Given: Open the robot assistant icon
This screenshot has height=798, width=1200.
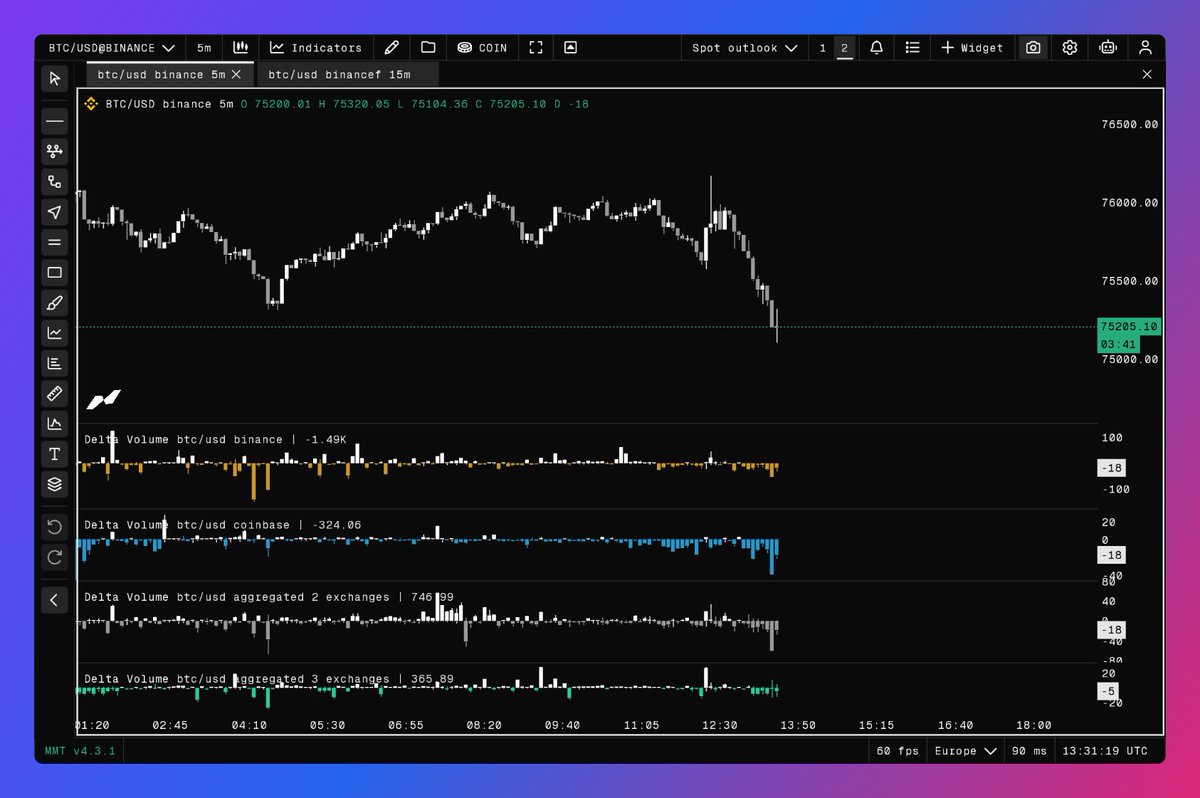Looking at the screenshot, I should (x=1107, y=47).
